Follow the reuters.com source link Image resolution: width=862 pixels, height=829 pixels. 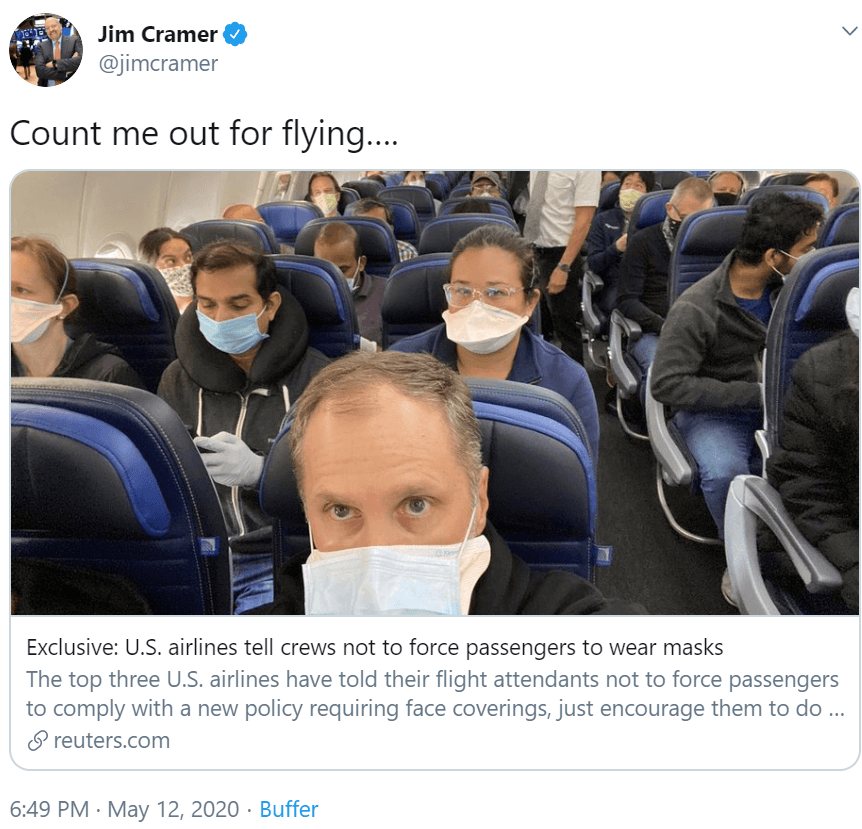tap(112, 740)
